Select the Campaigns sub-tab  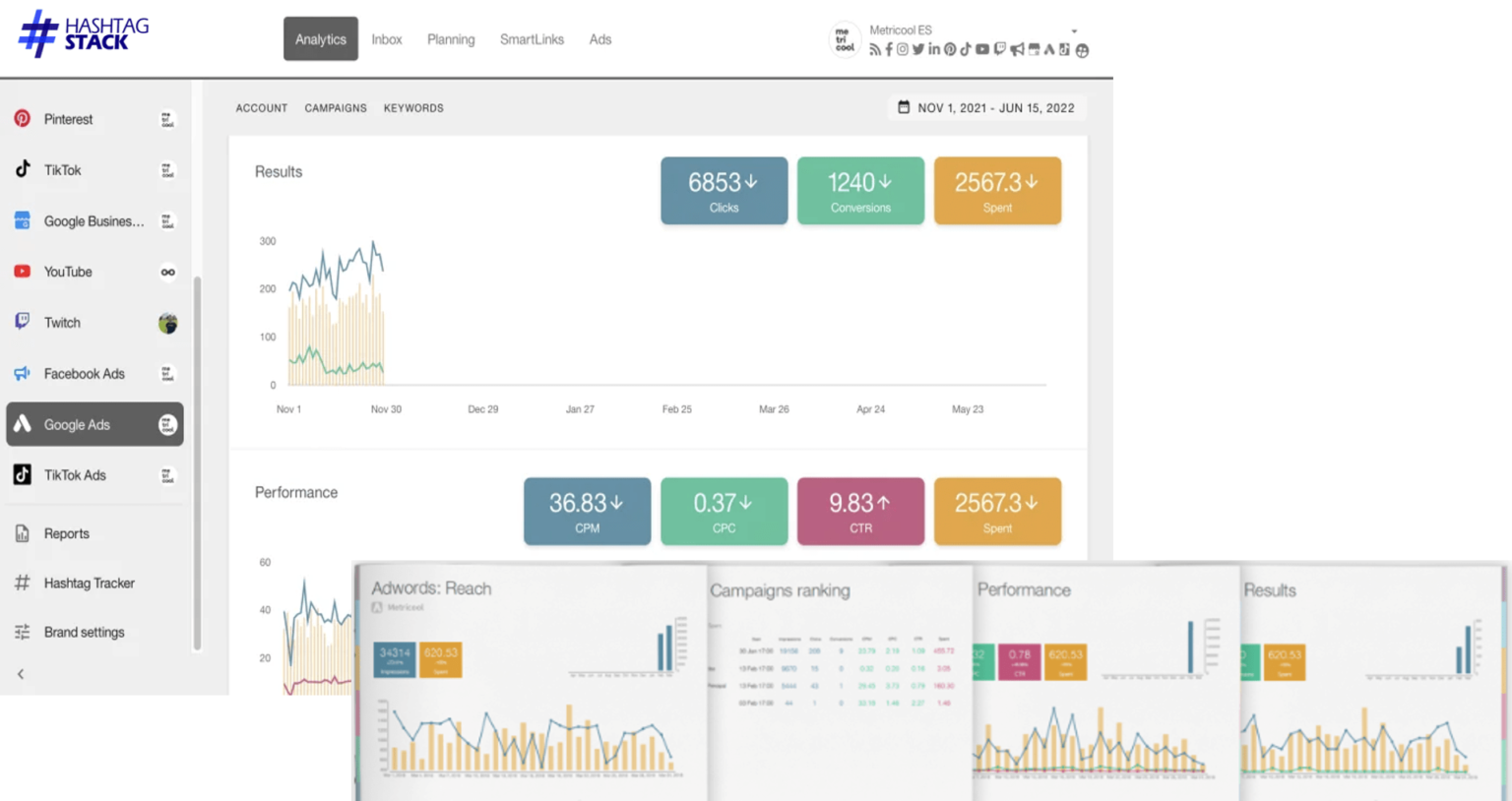(336, 108)
